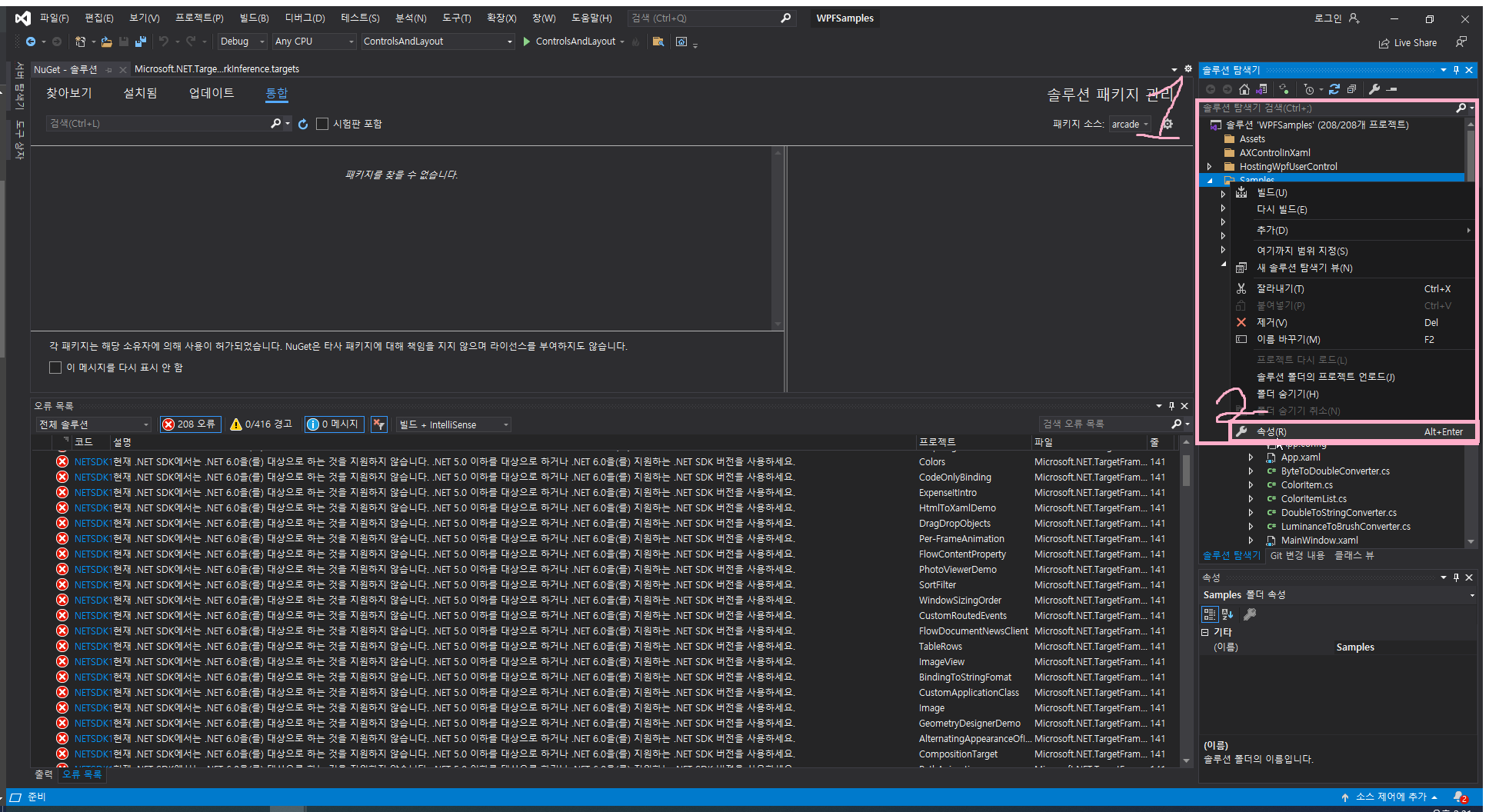Select 제거(V) in context menu
This screenshot has width=1489, height=812.
point(1353,323)
